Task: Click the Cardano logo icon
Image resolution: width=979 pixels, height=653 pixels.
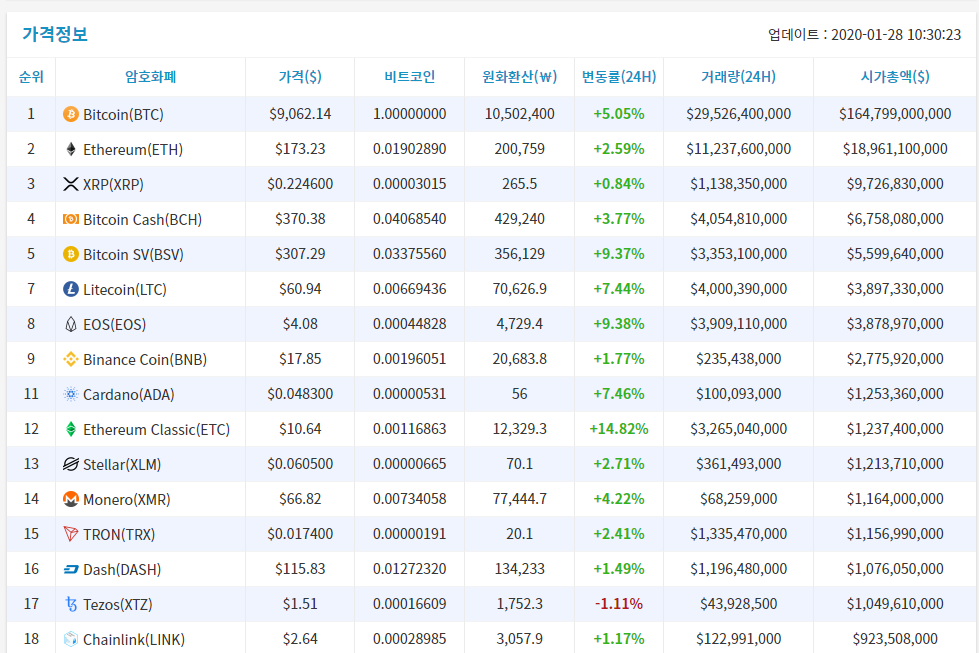Action: [x=71, y=394]
